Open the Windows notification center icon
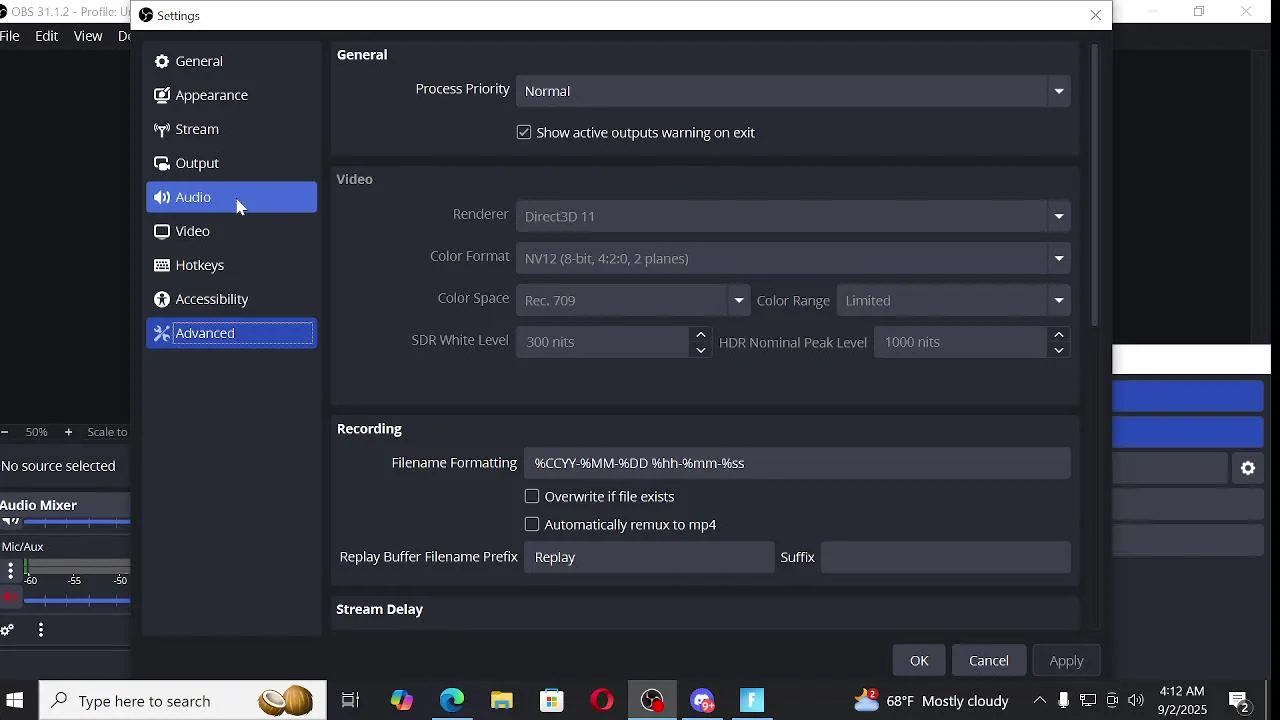Viewport: 1280px width, 720px height. pos(1239,701)
